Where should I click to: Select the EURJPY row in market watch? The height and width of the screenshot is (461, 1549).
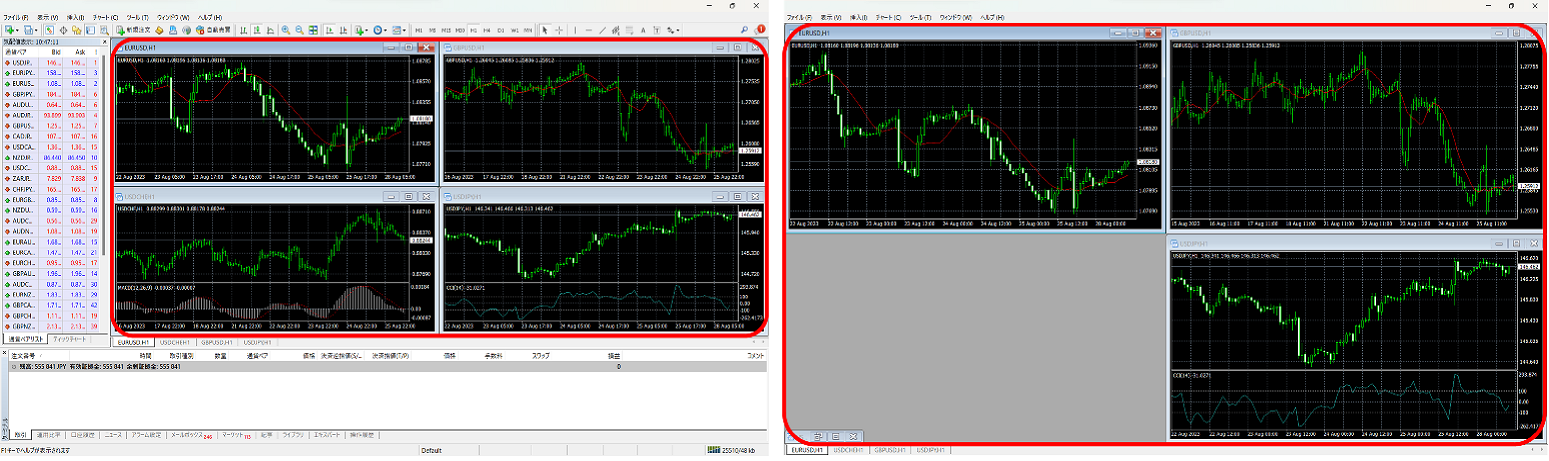coord(51,73)
